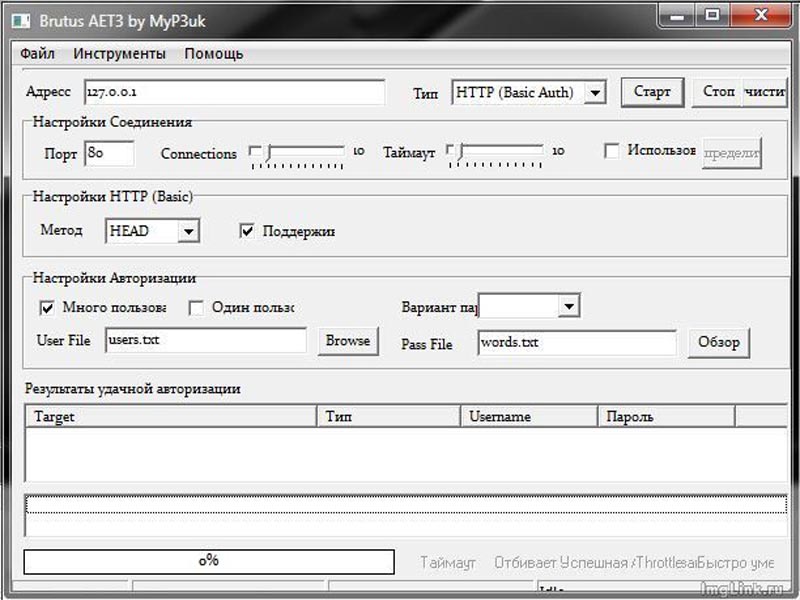Expand the Тип dropdown showing HTTP (Basic Auth)
The image size is (800, 600).
[x=595, y=93]
